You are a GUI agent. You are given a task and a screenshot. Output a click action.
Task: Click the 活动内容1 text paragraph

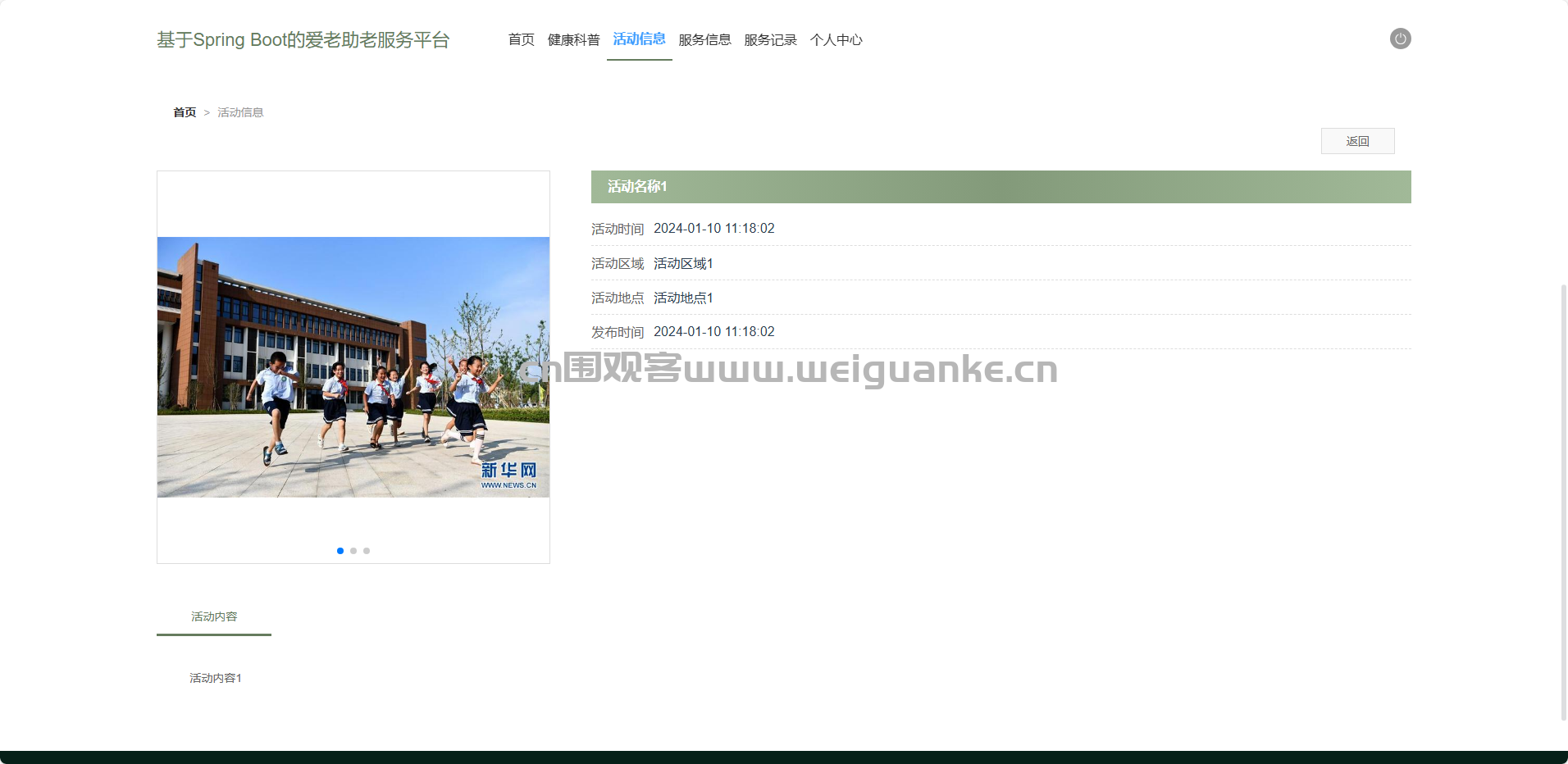(216, 678)
